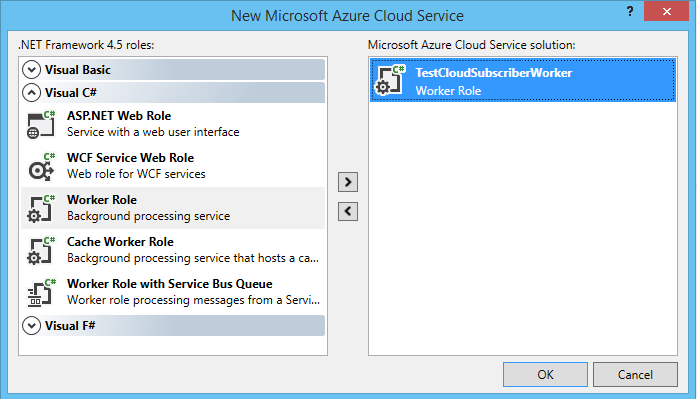This screenshot has height=399, width=697.
Task: Click the TestCloudSubscriberWorker role icon
Action: click(390, 80)
